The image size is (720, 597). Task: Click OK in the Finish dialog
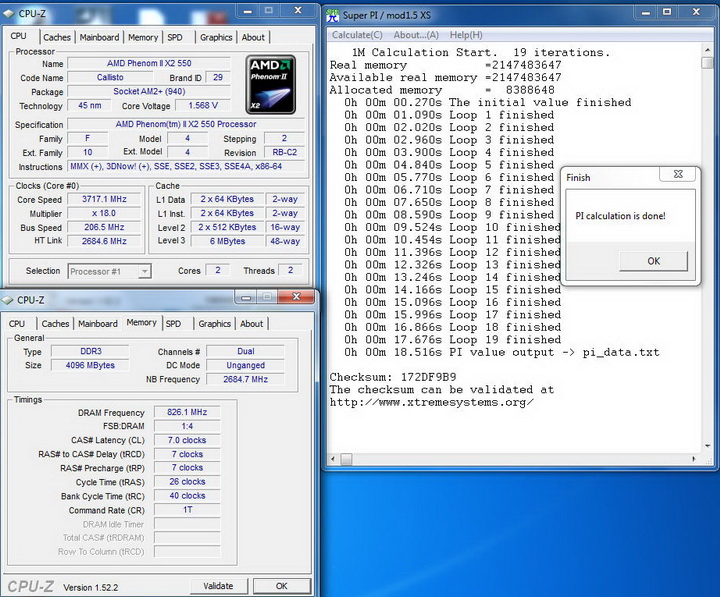653,261
